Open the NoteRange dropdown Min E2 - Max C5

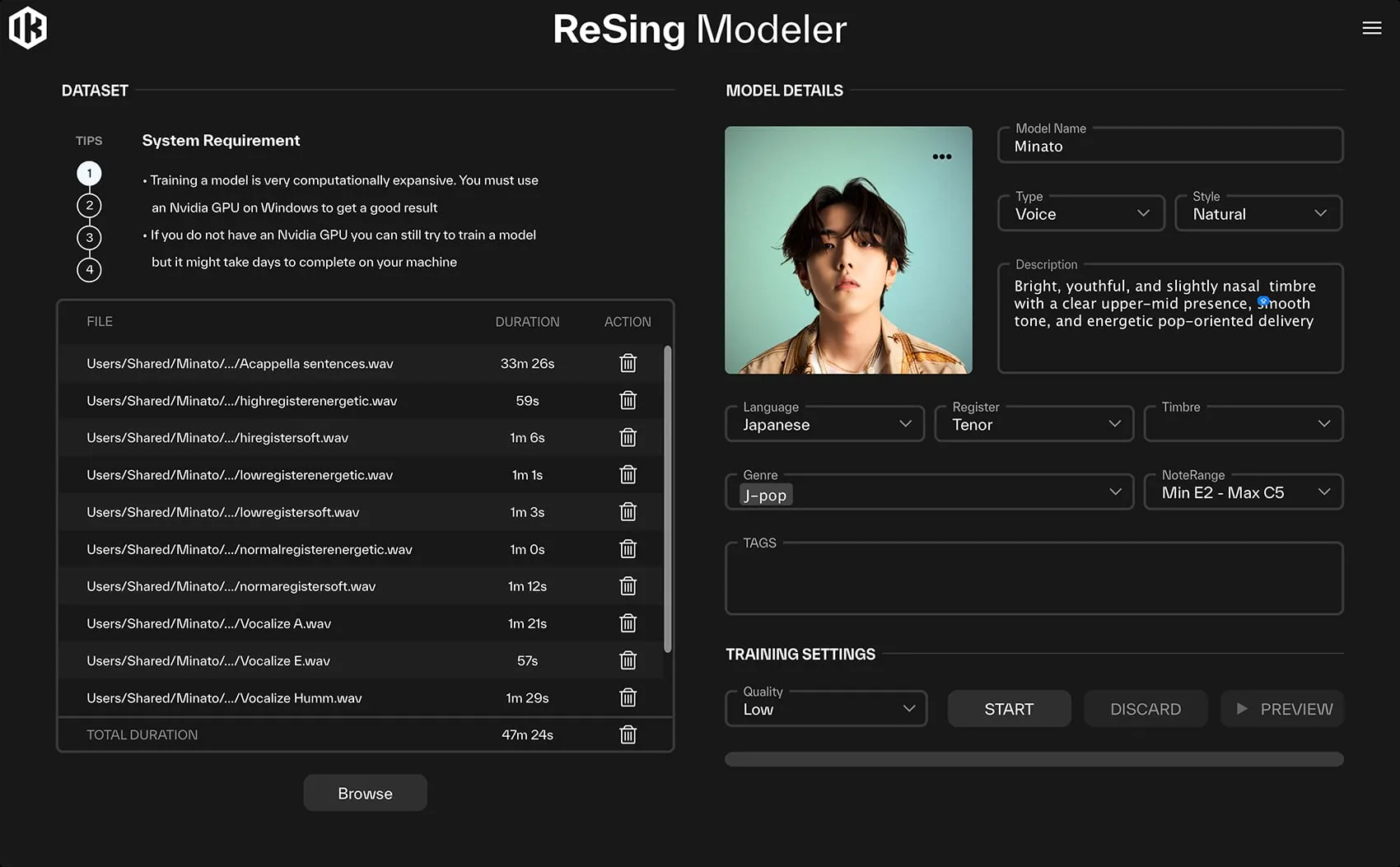1244,492
